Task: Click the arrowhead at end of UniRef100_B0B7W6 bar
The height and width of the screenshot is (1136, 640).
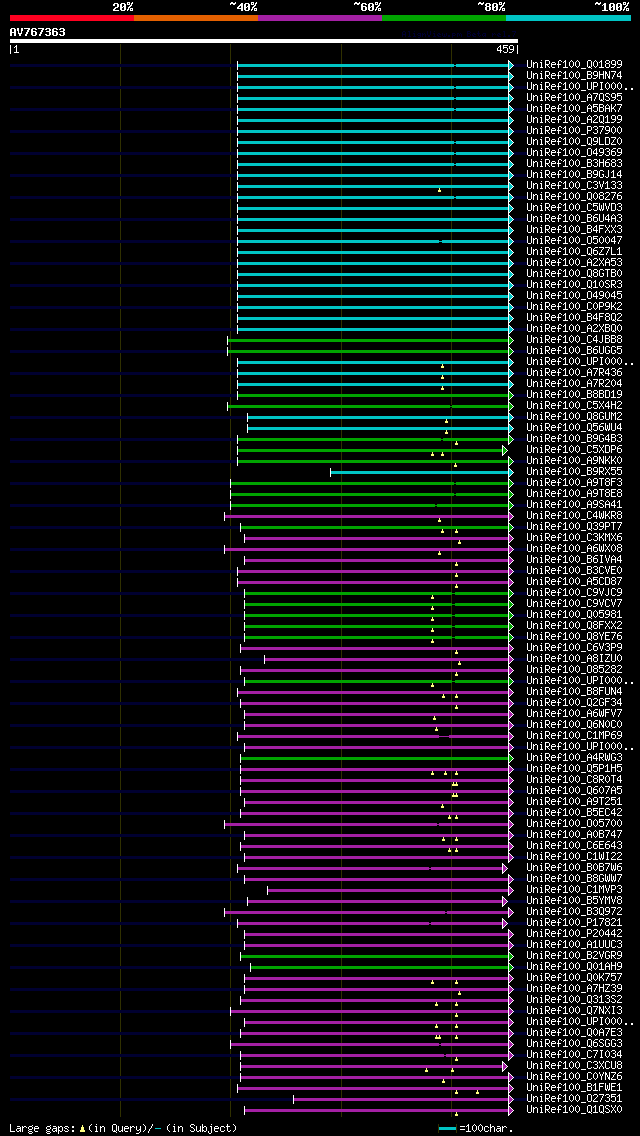Action: (x=504, y=868)
